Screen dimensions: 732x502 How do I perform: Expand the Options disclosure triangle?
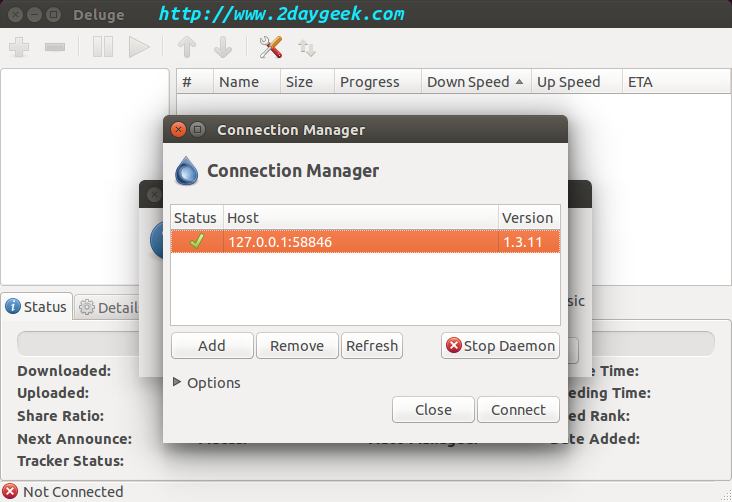coord(178,382)
